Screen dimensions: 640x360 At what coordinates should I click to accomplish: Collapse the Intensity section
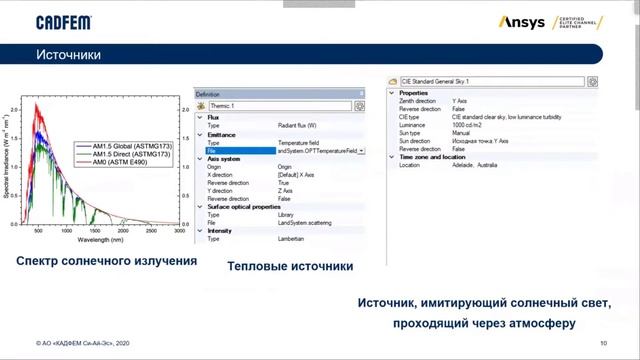(200, 231)
